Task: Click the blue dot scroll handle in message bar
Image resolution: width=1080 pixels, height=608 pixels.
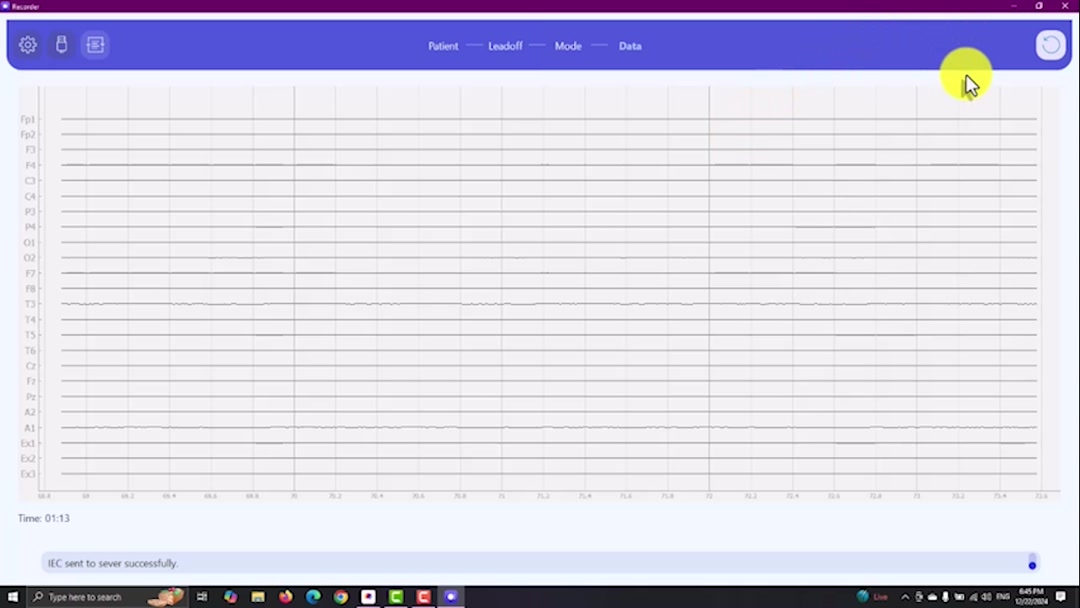Action: pyautogui.click(x=1032, y=565)
